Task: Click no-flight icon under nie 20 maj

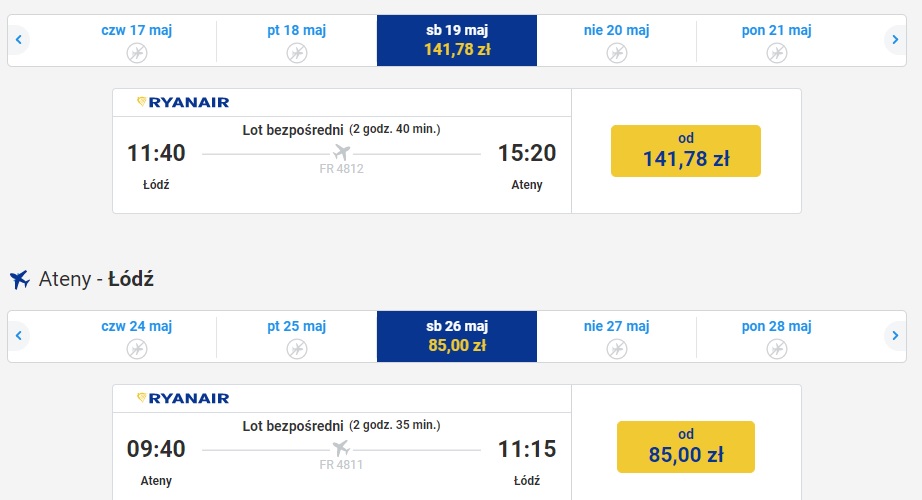Action: point(616,54)
